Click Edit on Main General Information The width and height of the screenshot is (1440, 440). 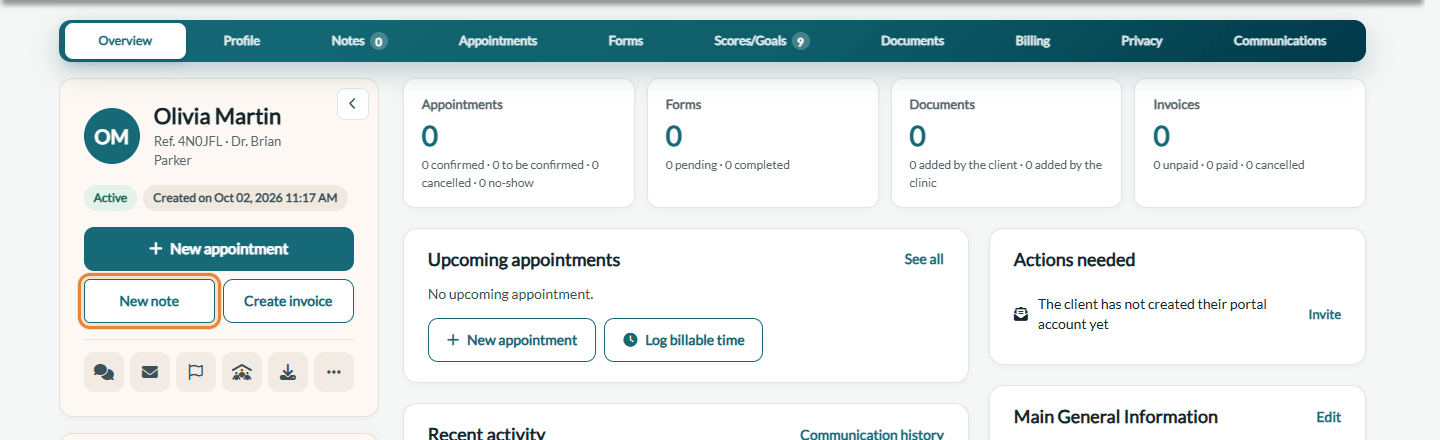(1329, 417)
